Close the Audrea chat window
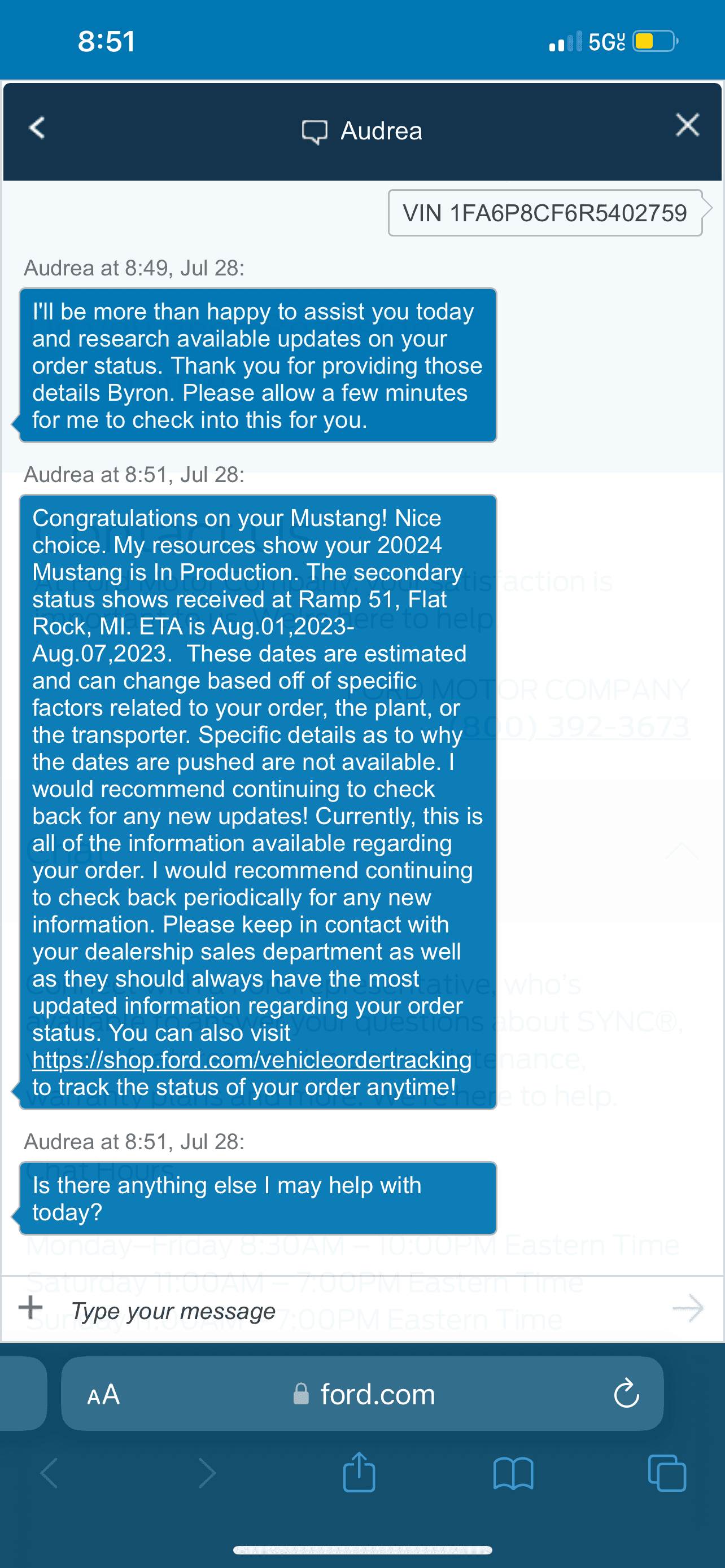This screenshot has width=725, height=1568. (x=687, y=125)
